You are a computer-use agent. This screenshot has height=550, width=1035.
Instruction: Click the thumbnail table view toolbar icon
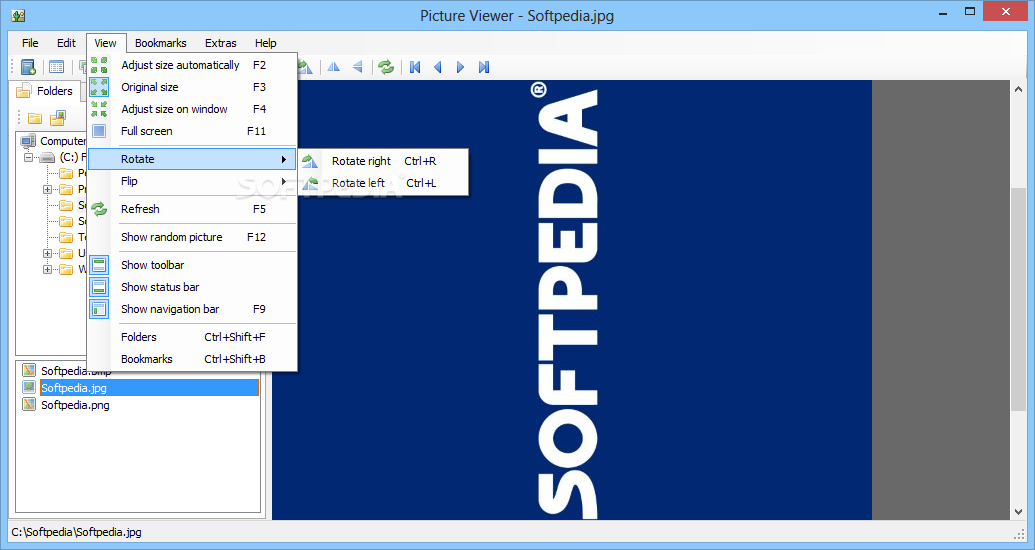click(57, 67)
